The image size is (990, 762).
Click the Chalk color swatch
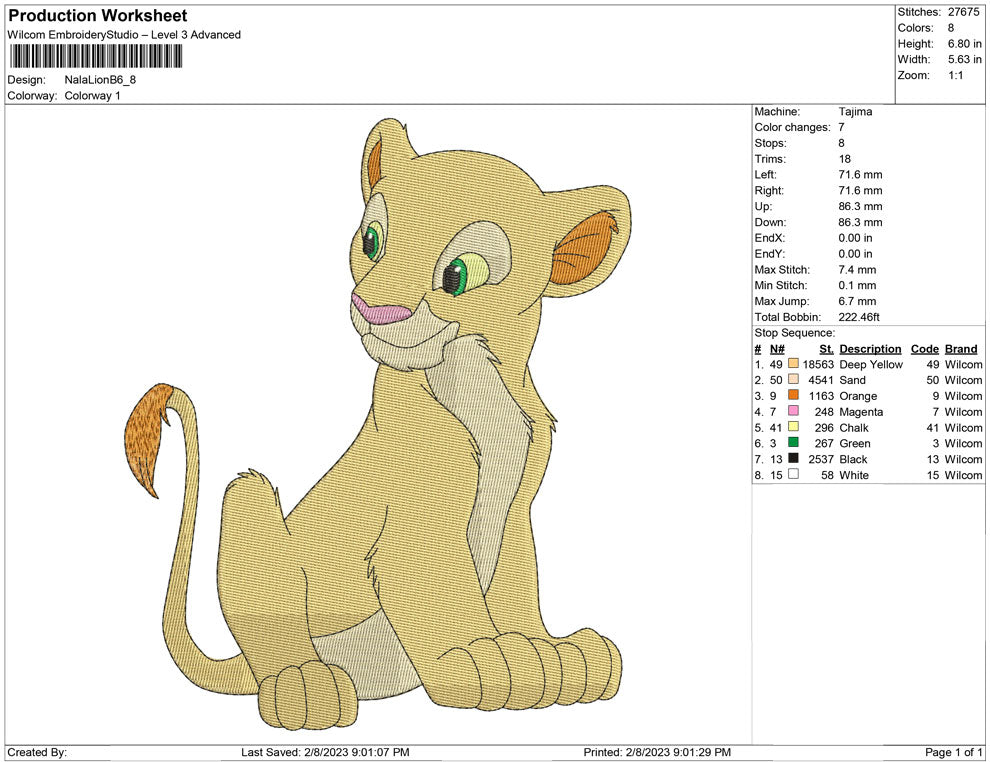[793, 427]
